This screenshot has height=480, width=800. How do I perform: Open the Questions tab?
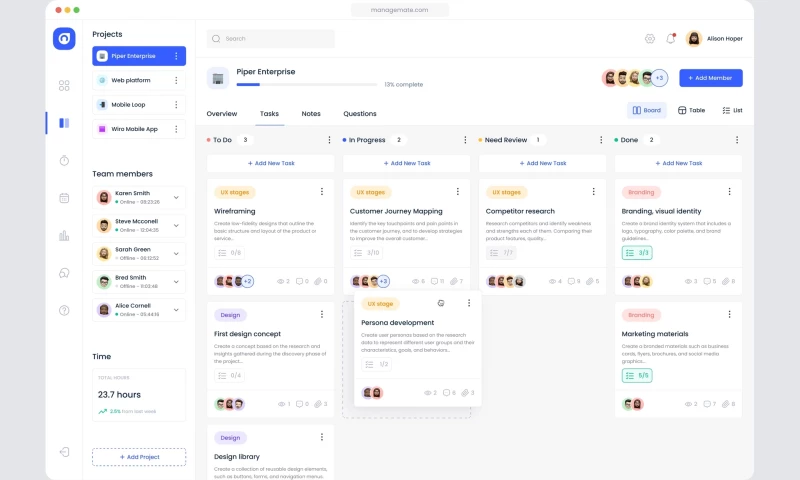tap(360, 114)
